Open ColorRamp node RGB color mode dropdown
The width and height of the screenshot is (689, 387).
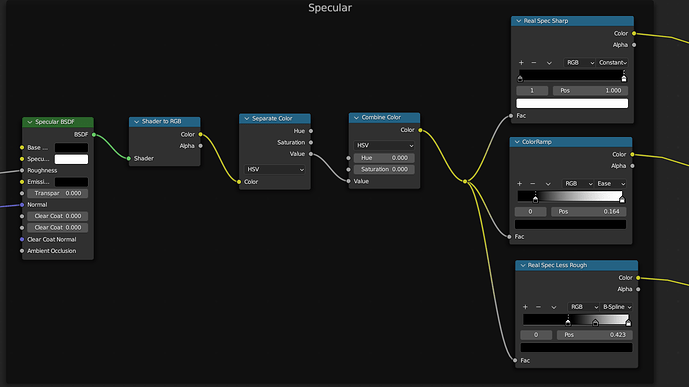click(578, 184)
